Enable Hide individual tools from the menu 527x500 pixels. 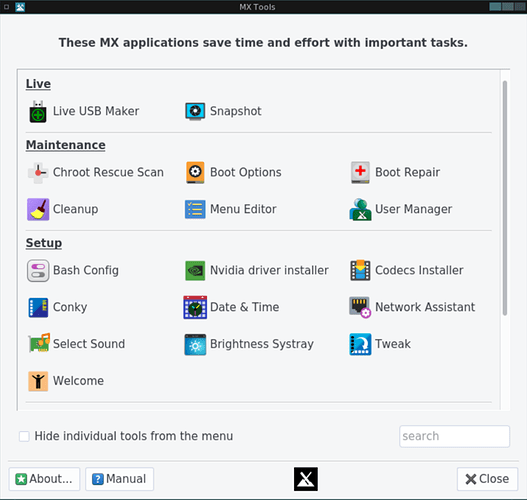pyautogui.click(x=24, y=436)
